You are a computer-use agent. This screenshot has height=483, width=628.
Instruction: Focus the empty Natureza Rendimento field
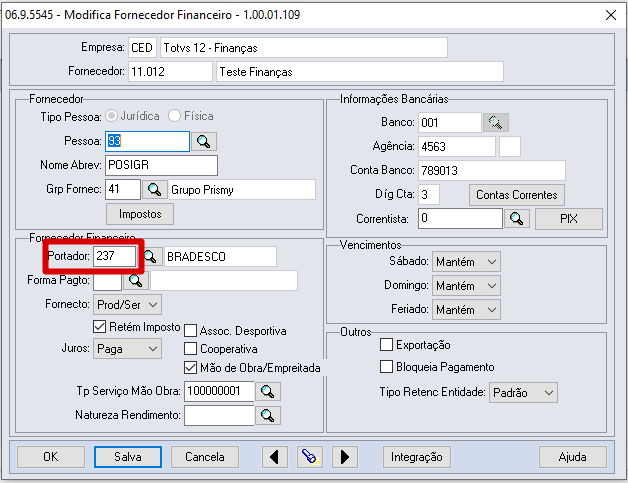point(219,415)
